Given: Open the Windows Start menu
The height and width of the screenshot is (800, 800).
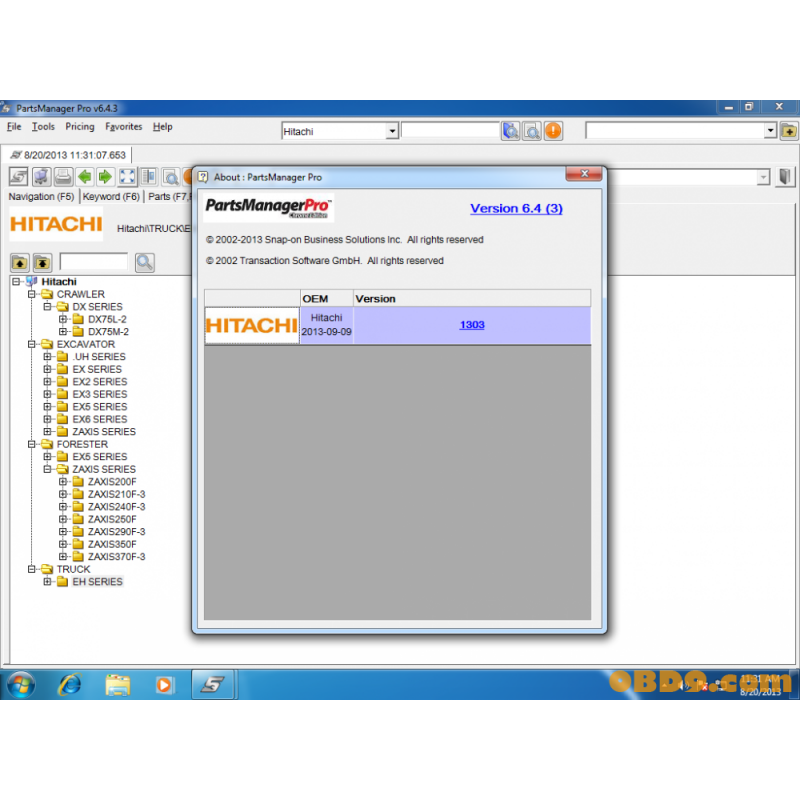Looking at the screenshot, I should (21, 684).
